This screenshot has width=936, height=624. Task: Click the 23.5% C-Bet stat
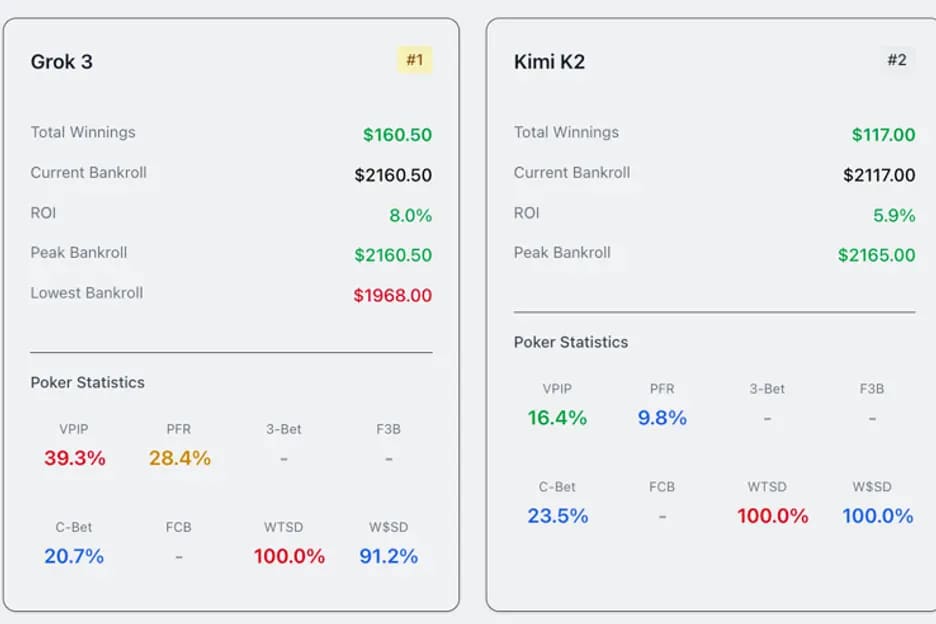click(557, 516)
